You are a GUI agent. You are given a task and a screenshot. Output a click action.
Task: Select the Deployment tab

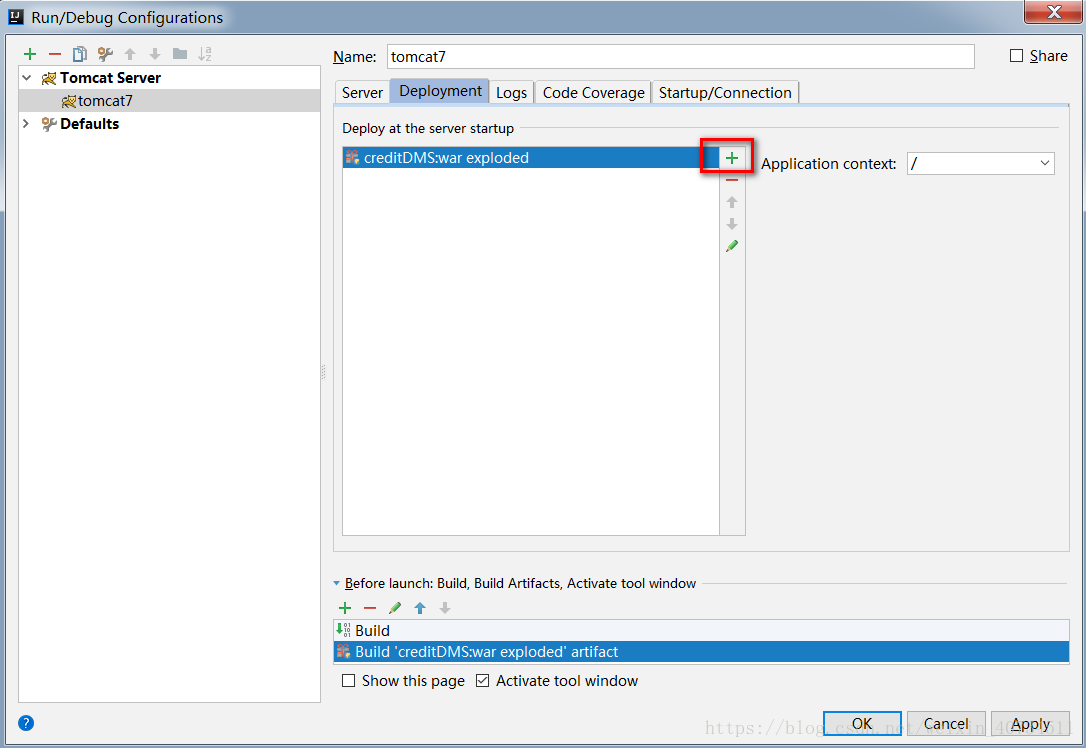click(x=440, y=91)
